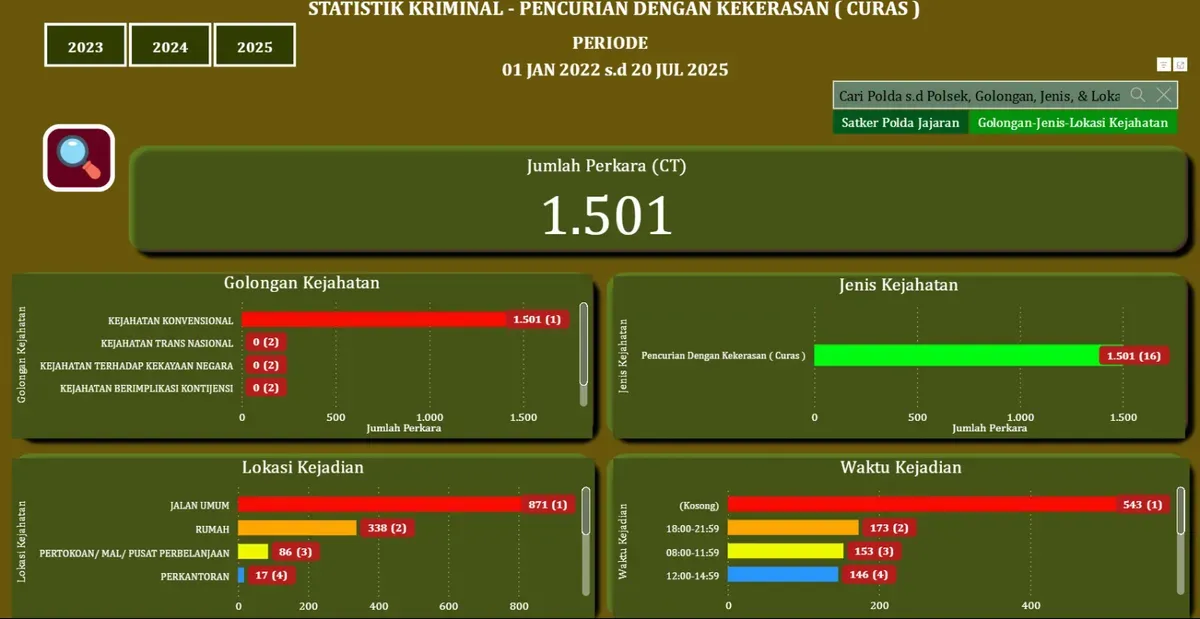This screenshot has width=1200, height=619.
Task: Click the 146 (4) data label
Action: 869,575
